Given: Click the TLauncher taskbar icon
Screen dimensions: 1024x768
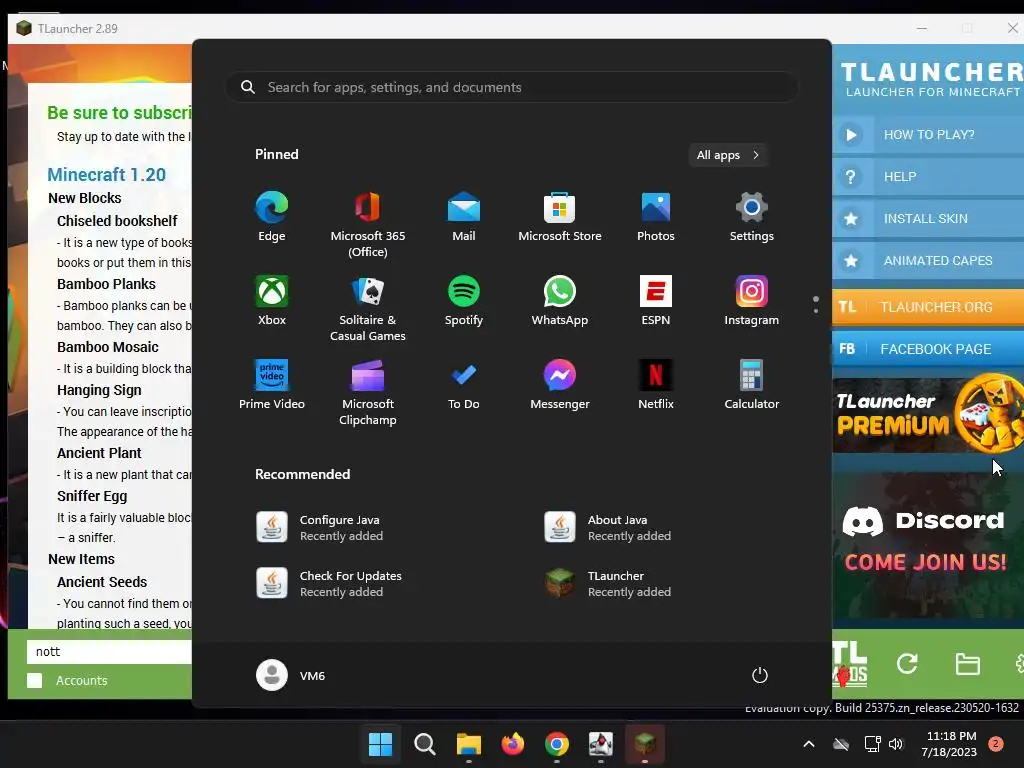Looking at the screenshot, I should click(645, 744).
